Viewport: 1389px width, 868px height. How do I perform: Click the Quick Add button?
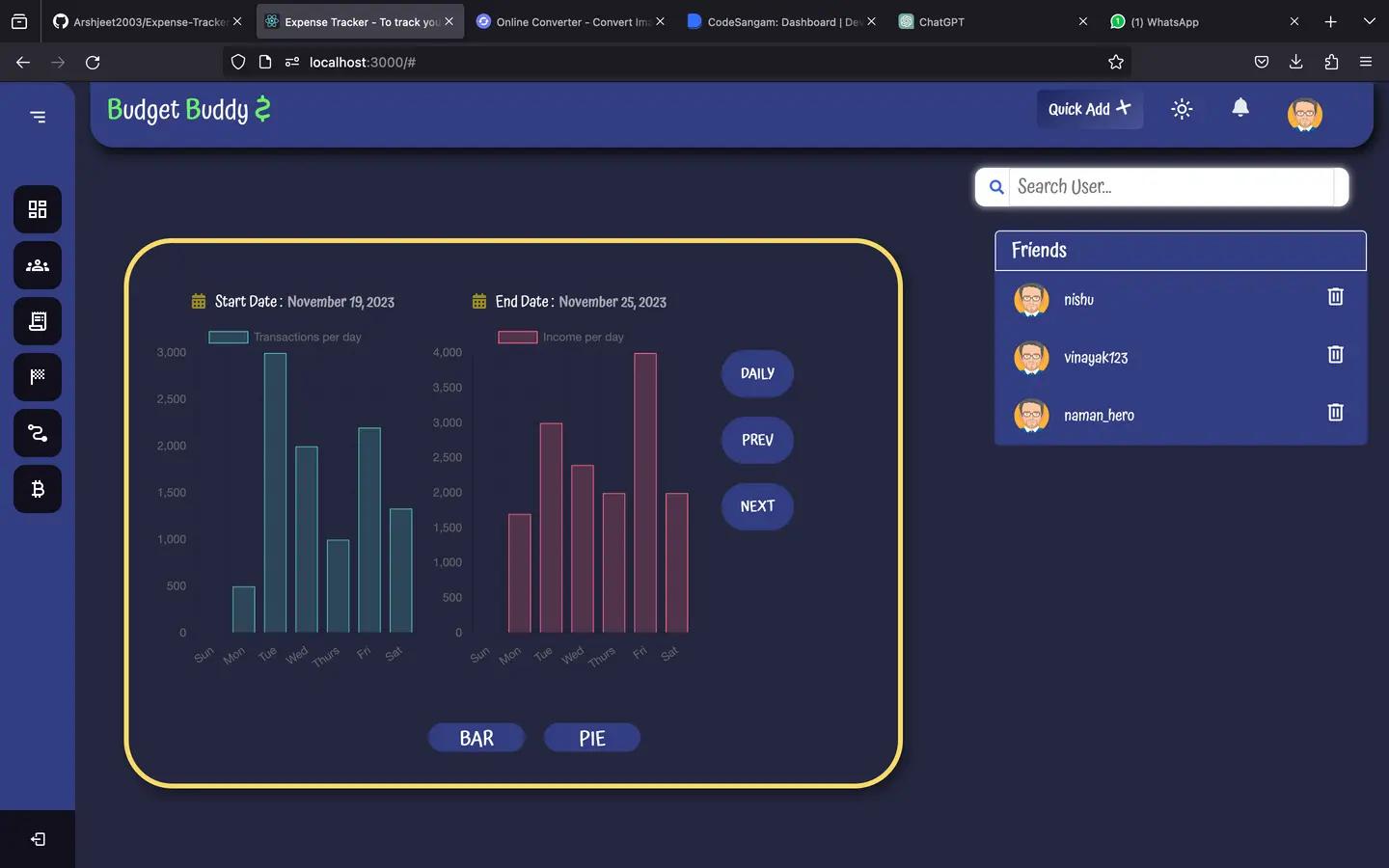[1090, 109]
